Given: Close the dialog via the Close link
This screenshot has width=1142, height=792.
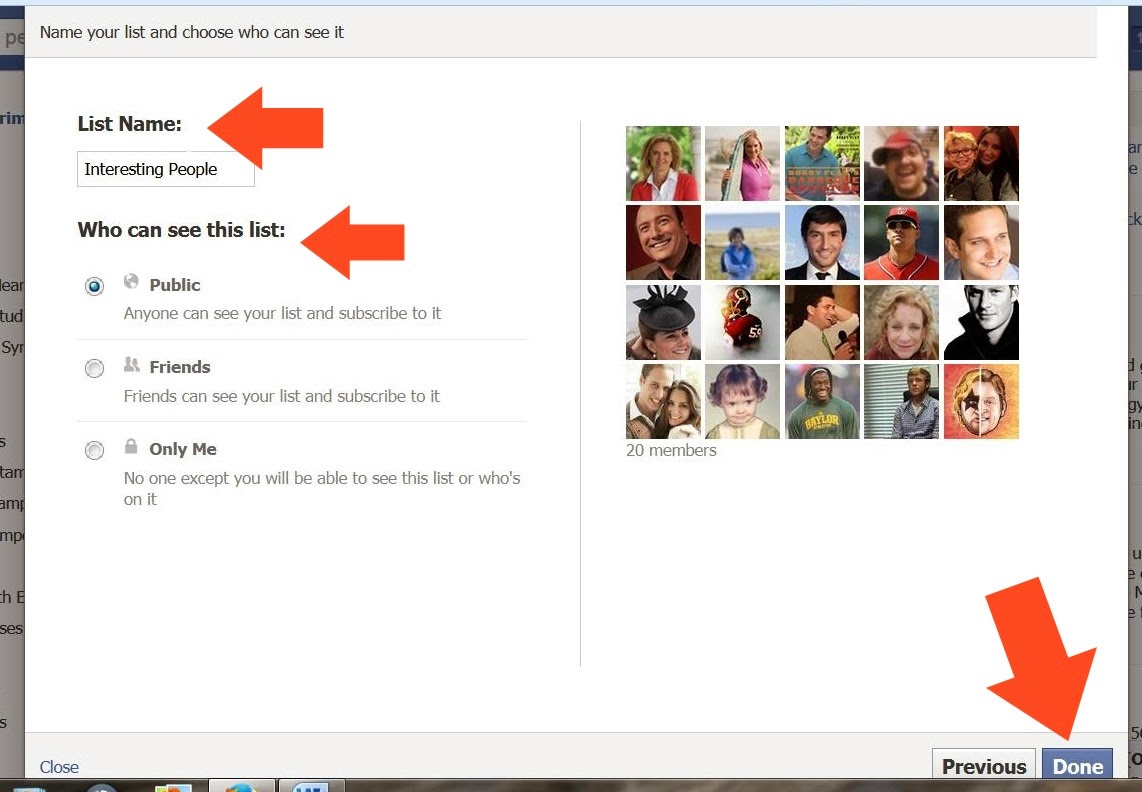Looking at the screenshot, I should (x=59, y=766).
